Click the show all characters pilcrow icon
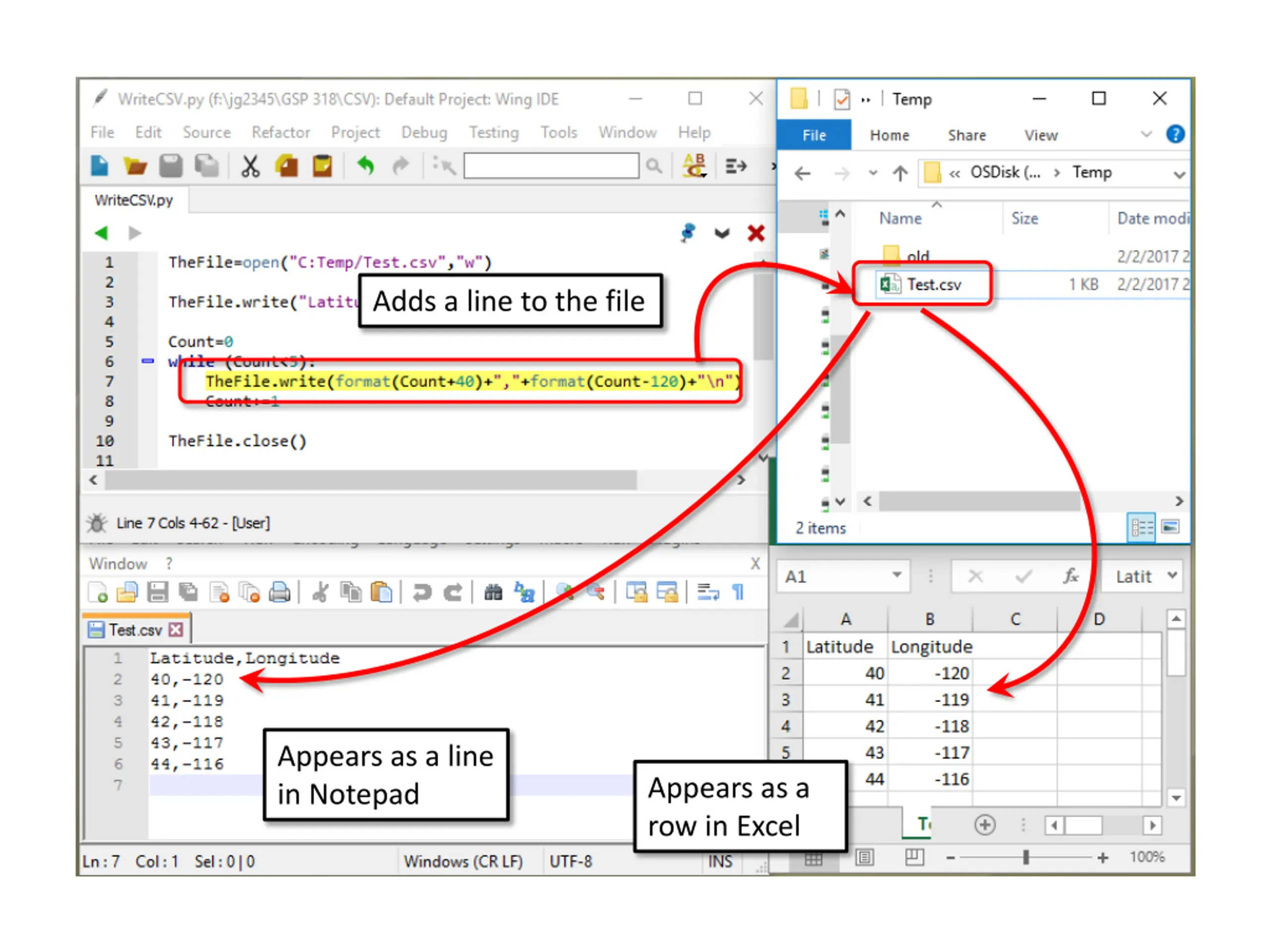This screenshot has height=952, width=1270. (738, 592)
